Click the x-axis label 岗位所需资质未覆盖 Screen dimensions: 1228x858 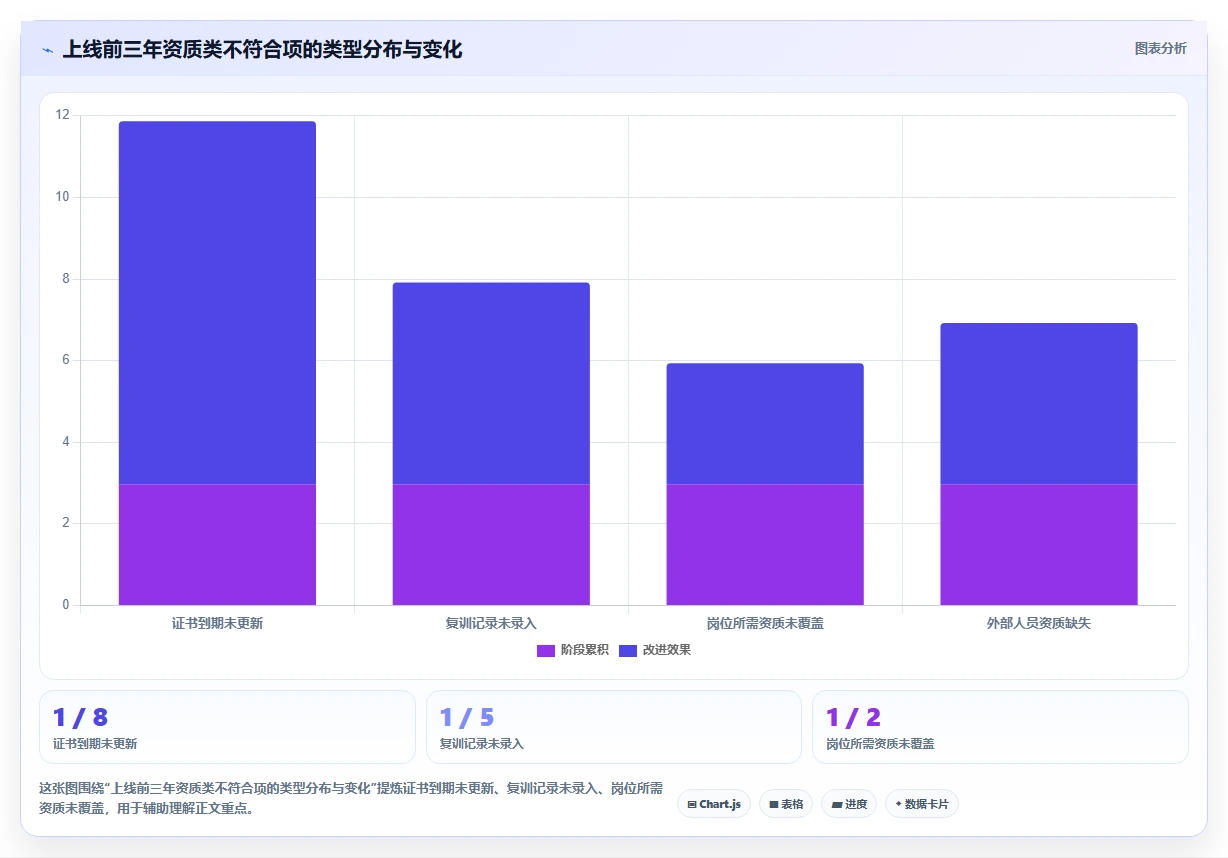coord(765,623)
